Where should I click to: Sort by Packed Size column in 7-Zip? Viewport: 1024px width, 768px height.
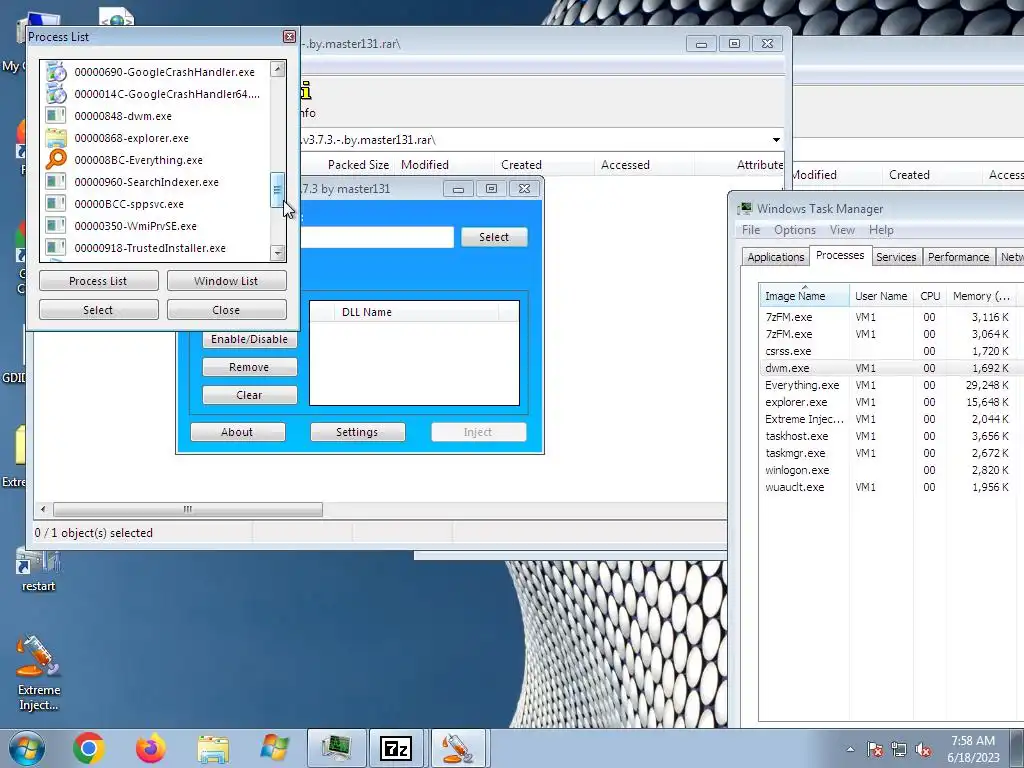(x=359, y=165)
